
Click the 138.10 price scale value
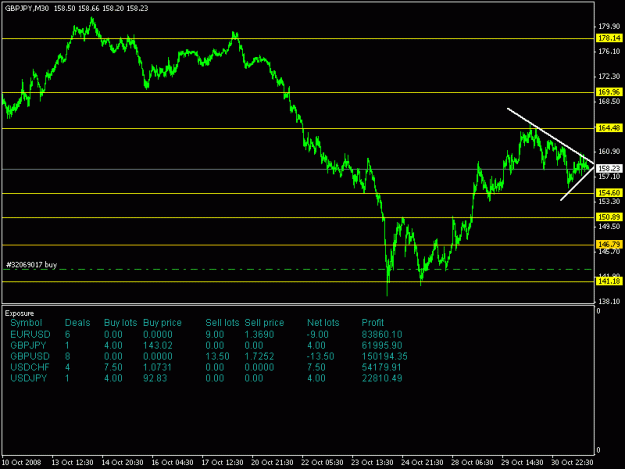[609, 301]
